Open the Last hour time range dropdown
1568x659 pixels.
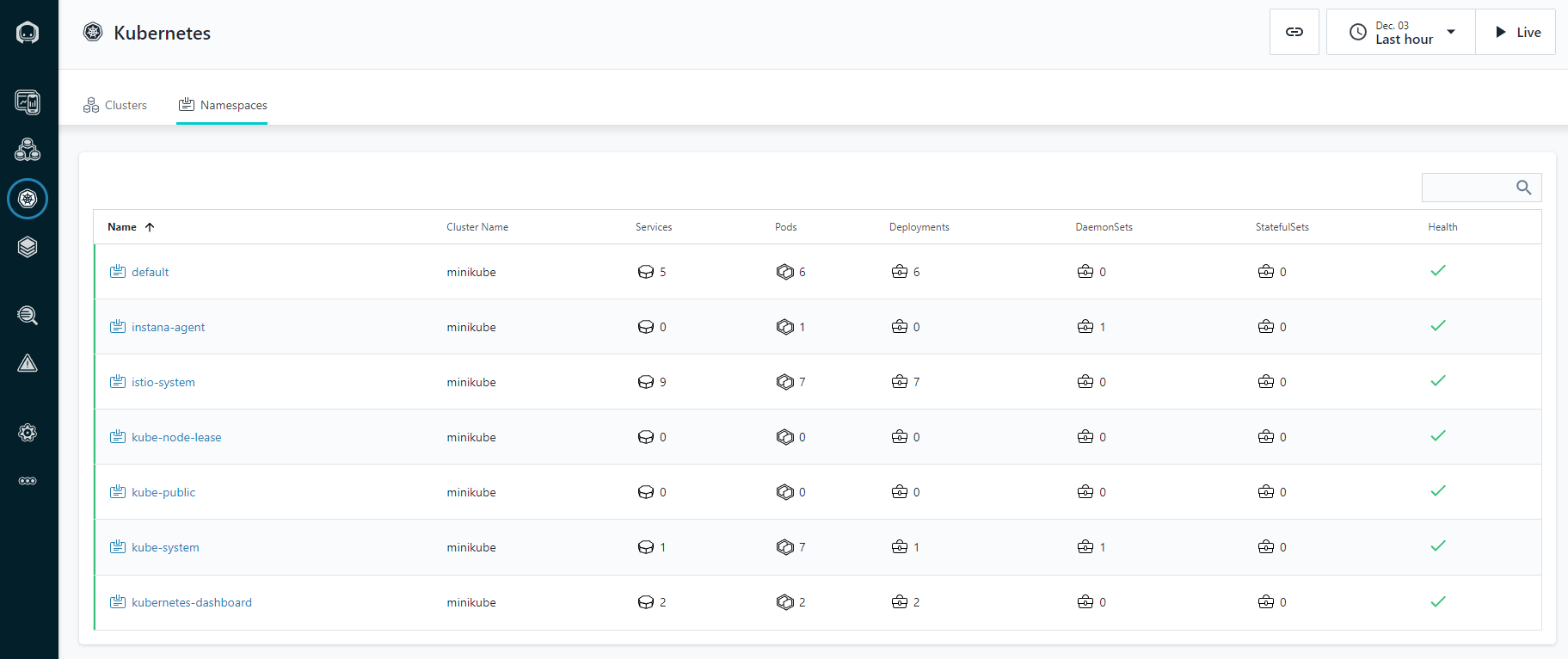click(x=1400, y=32)
